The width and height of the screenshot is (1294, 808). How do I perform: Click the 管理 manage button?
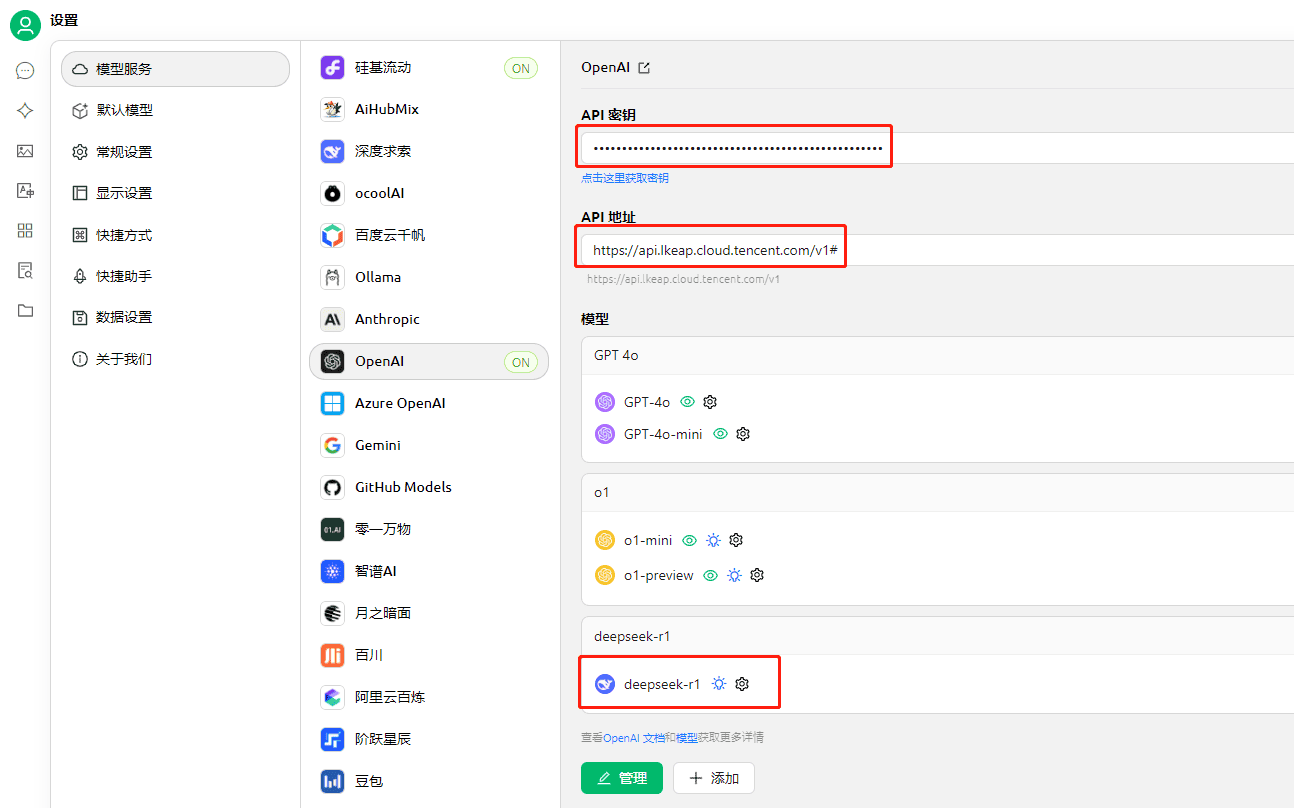pos(622,778)
